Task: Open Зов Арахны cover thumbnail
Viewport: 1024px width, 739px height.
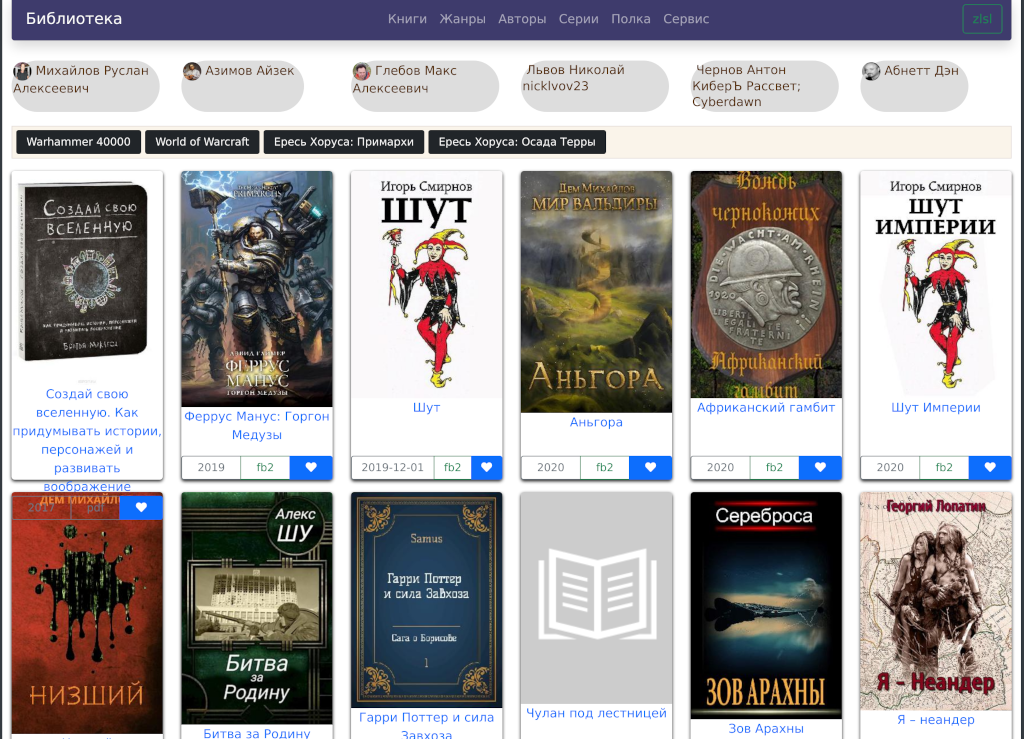Action: (766, 606)
